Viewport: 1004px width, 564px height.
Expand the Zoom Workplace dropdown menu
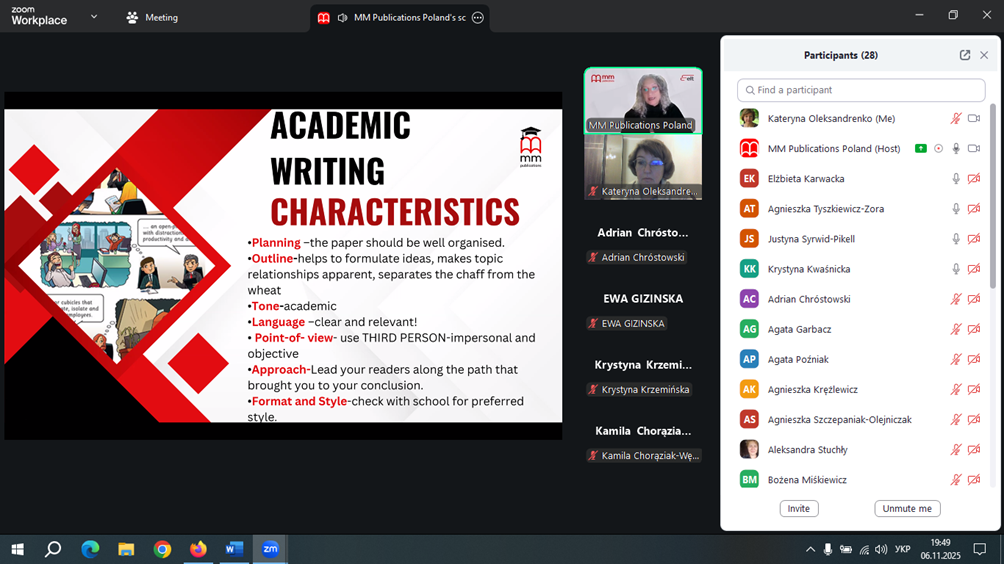pos(94,17)
